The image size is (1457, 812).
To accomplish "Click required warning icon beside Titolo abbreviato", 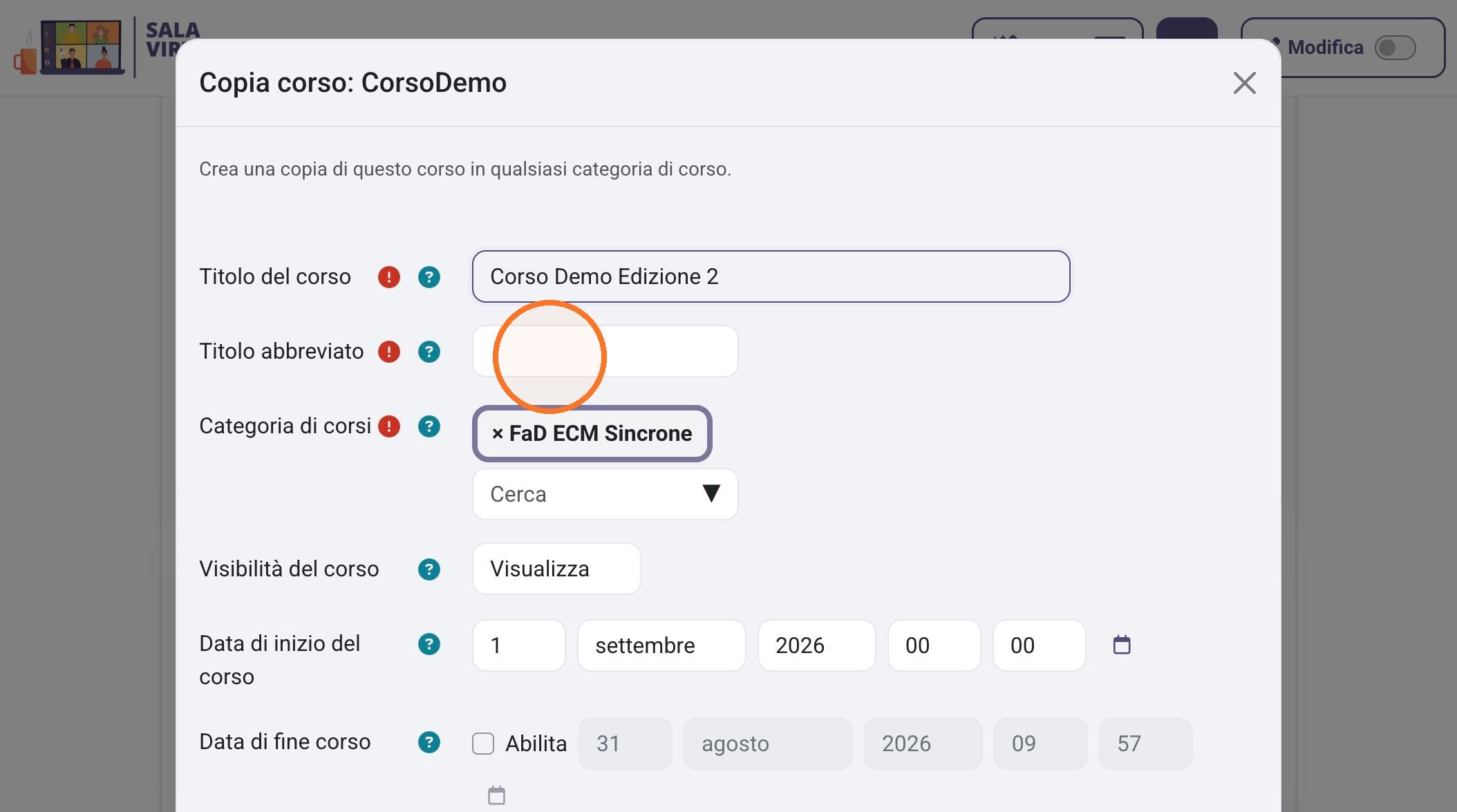I will click(x=389, y=352).
